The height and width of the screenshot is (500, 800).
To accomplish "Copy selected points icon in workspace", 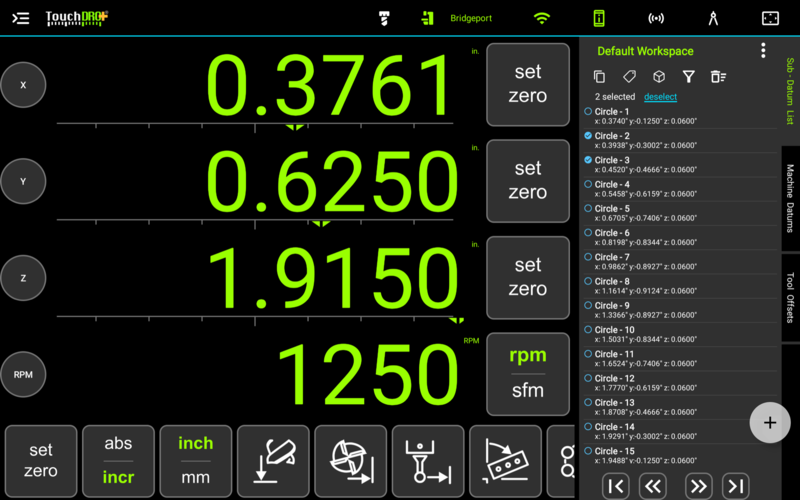I will [599, 77].
